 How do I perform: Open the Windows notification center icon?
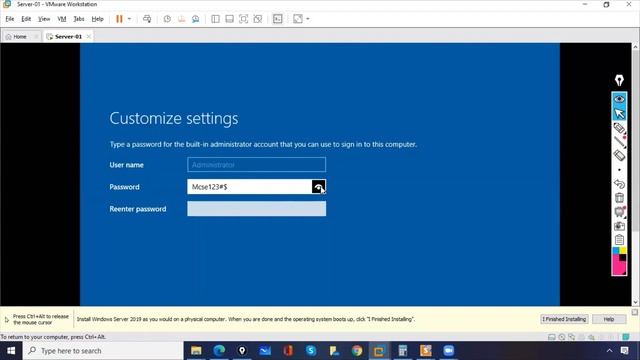[x=624, y=351]
